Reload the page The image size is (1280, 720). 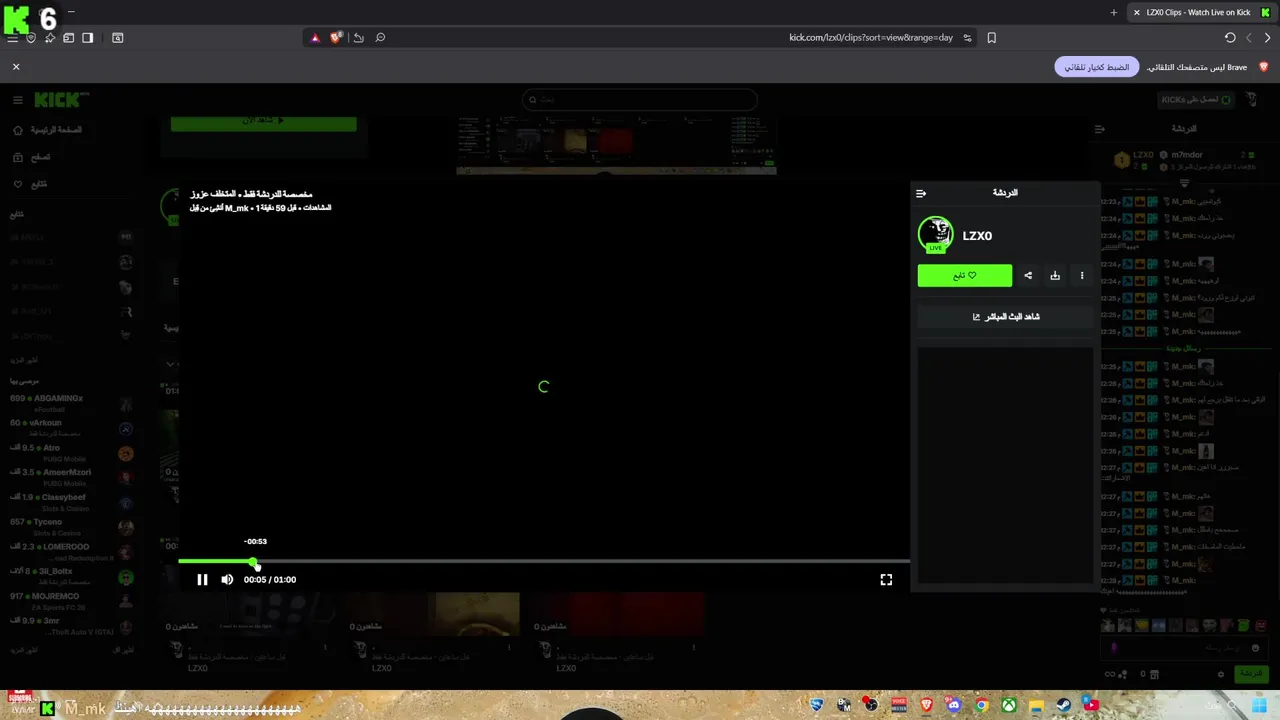(1230, 38)
